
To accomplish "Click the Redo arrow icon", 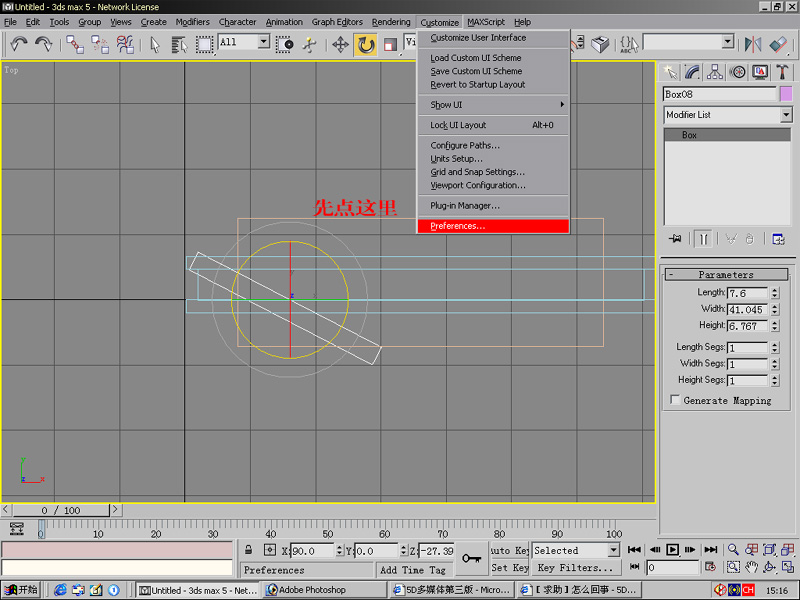I will point(44,44).
